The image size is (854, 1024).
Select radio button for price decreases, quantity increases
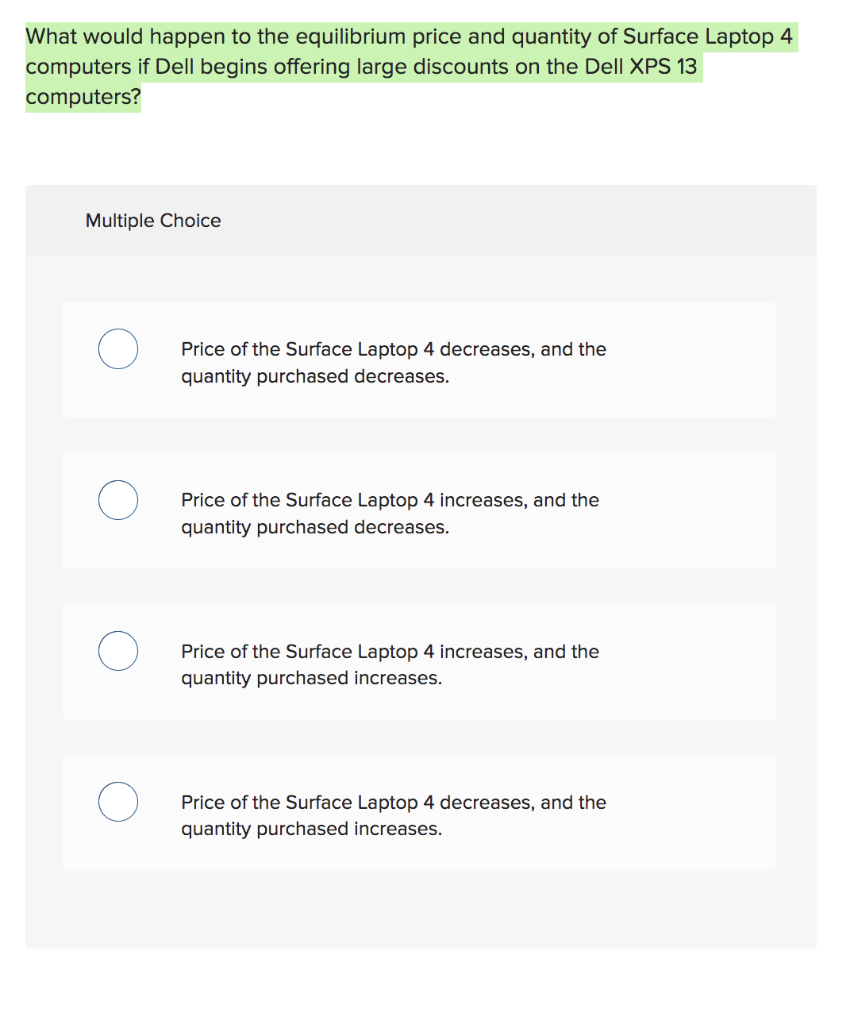click(118, 802)
